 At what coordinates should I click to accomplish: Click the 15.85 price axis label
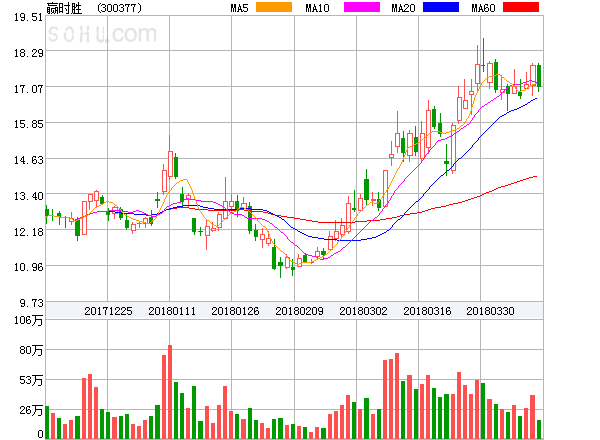pos(28,124)
